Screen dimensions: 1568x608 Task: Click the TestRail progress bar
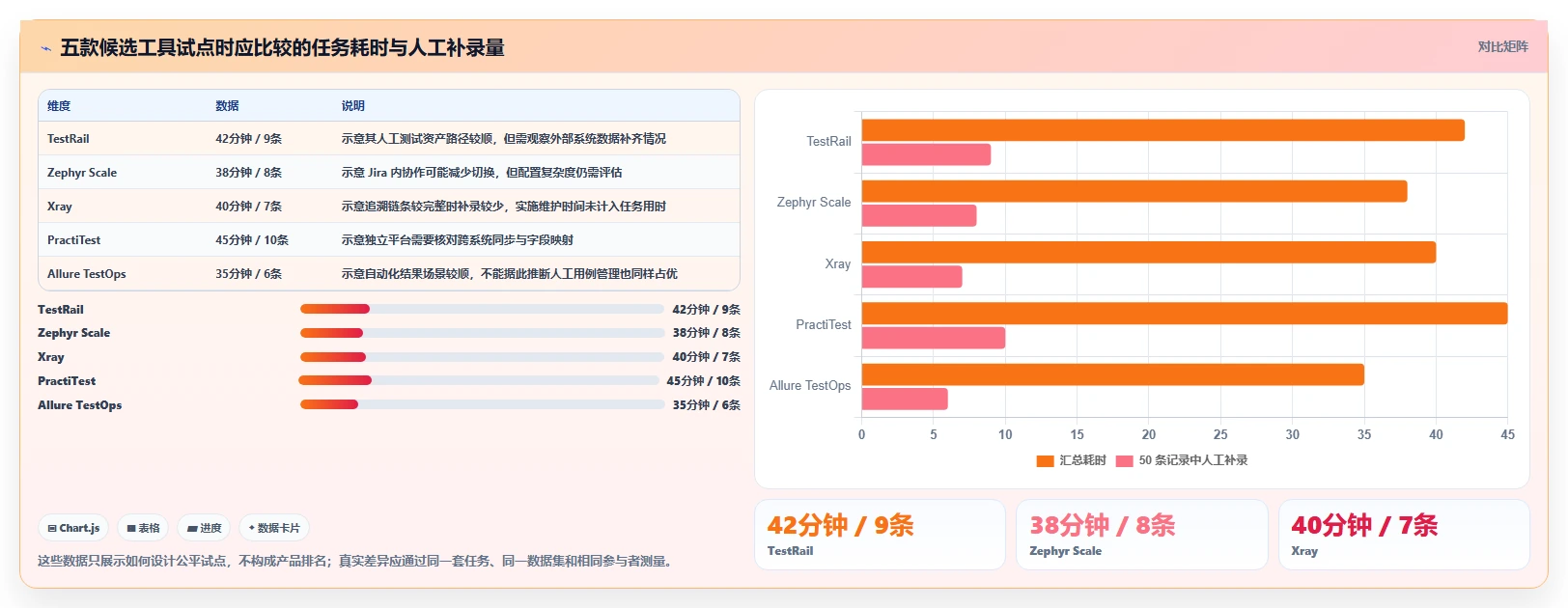482,309
